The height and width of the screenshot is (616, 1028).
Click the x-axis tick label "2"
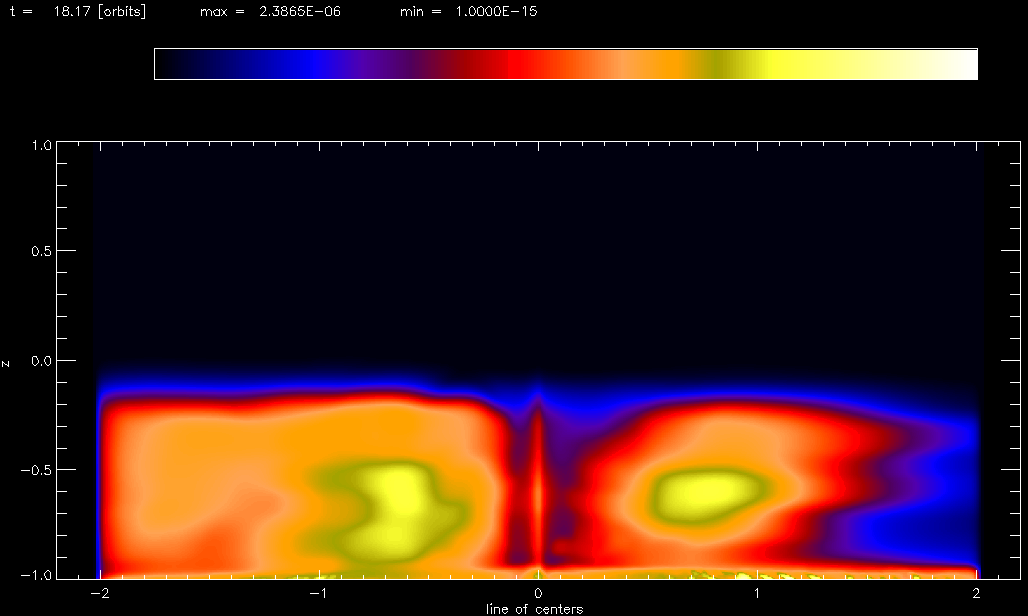coord(976,593)
